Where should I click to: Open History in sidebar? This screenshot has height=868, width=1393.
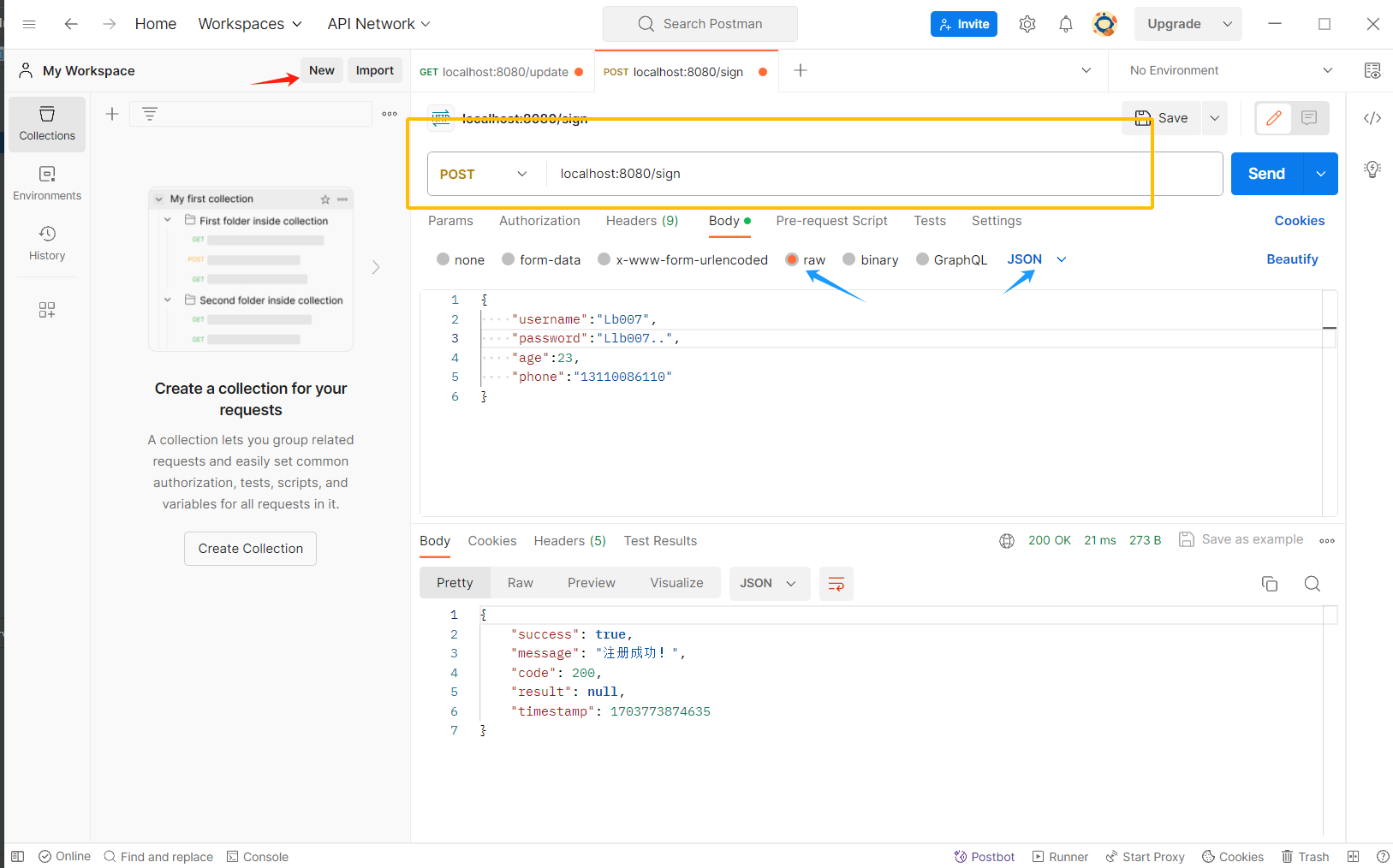47,244
